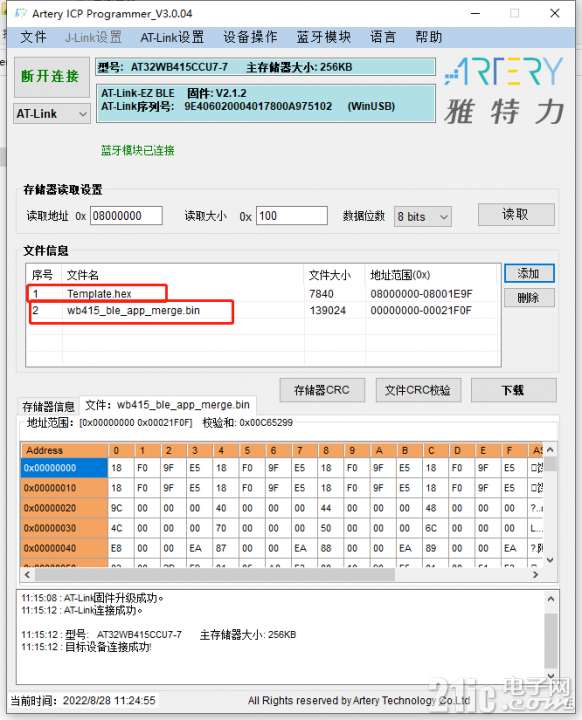Click file size cell 139024
This screenshot has width=582, height=720.
pos(328,310)
